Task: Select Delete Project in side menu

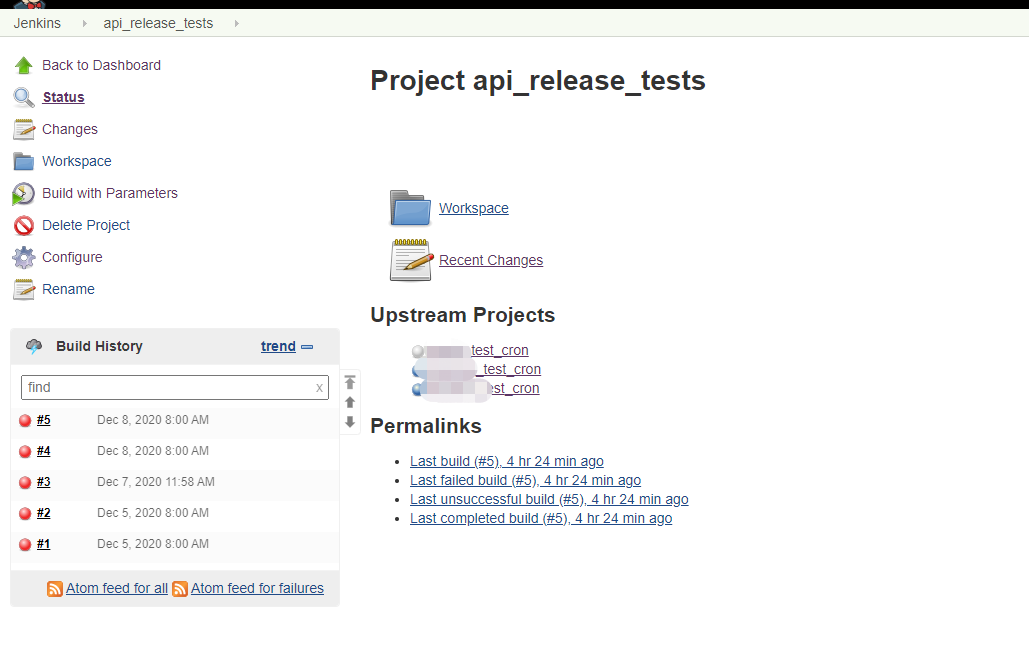Action: coord(86,226)
